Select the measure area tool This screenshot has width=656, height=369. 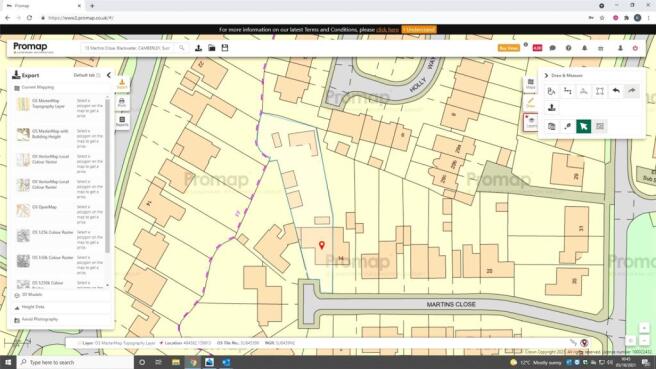pos(584,91)
